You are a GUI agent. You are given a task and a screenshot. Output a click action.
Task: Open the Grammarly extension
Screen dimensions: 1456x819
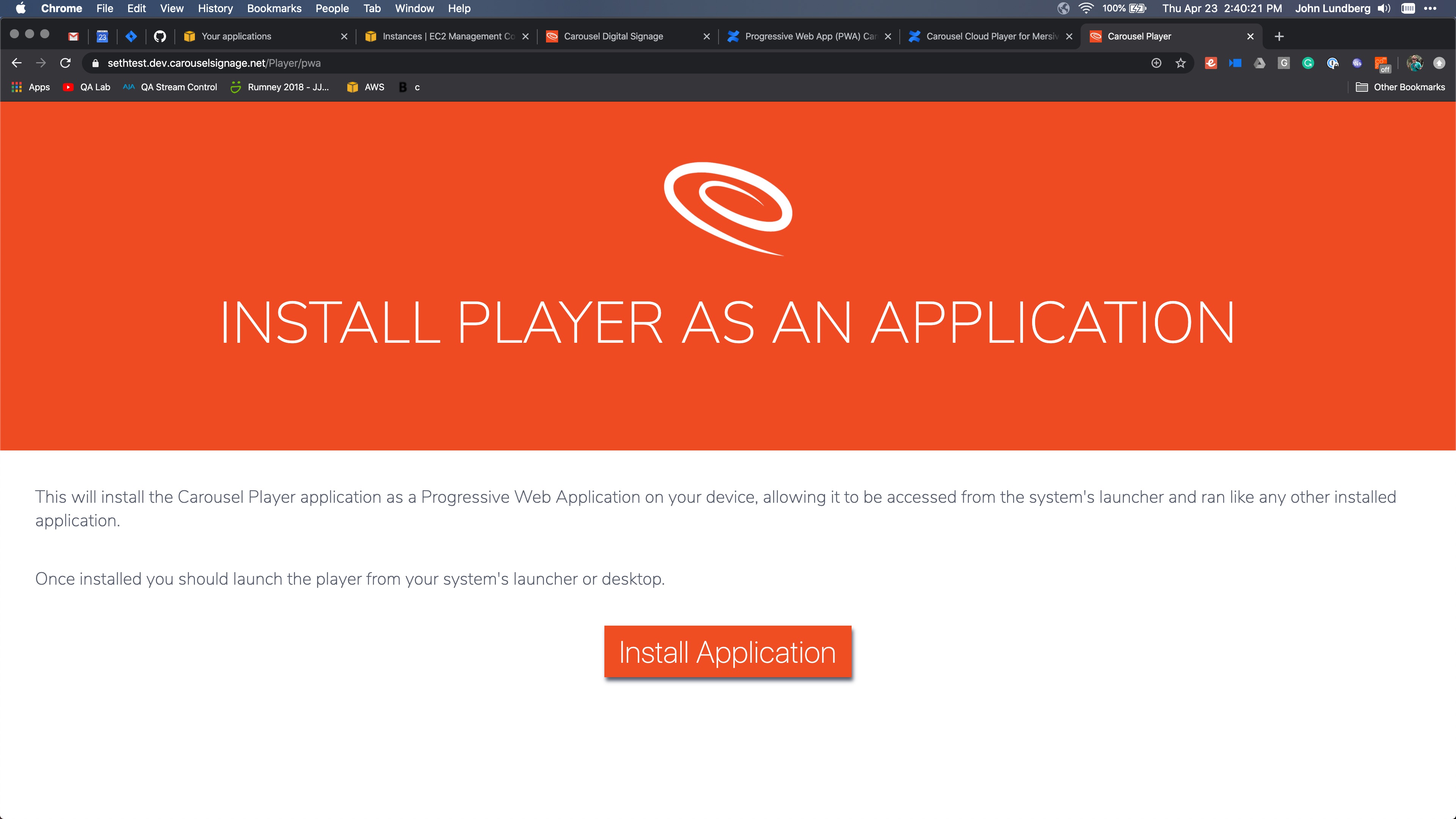[x=1308, y=63]
